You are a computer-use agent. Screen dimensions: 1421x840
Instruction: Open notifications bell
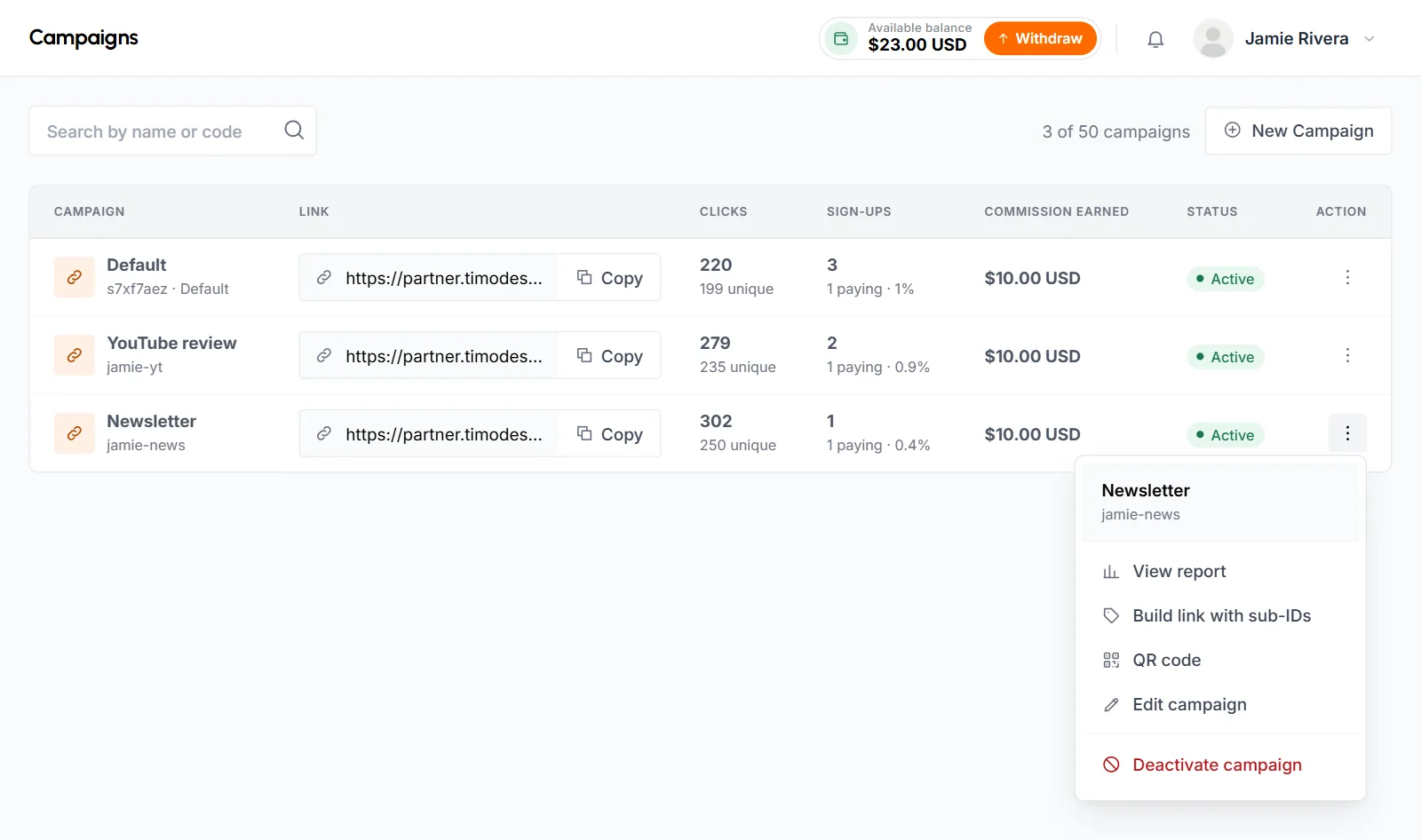click(x=1155, y=39)
